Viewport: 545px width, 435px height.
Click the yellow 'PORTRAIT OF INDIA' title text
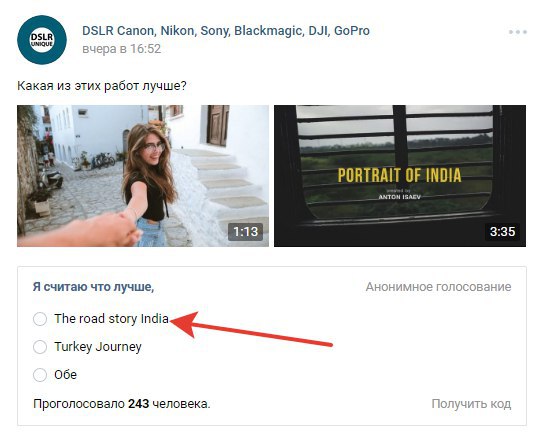pos(399,175)
